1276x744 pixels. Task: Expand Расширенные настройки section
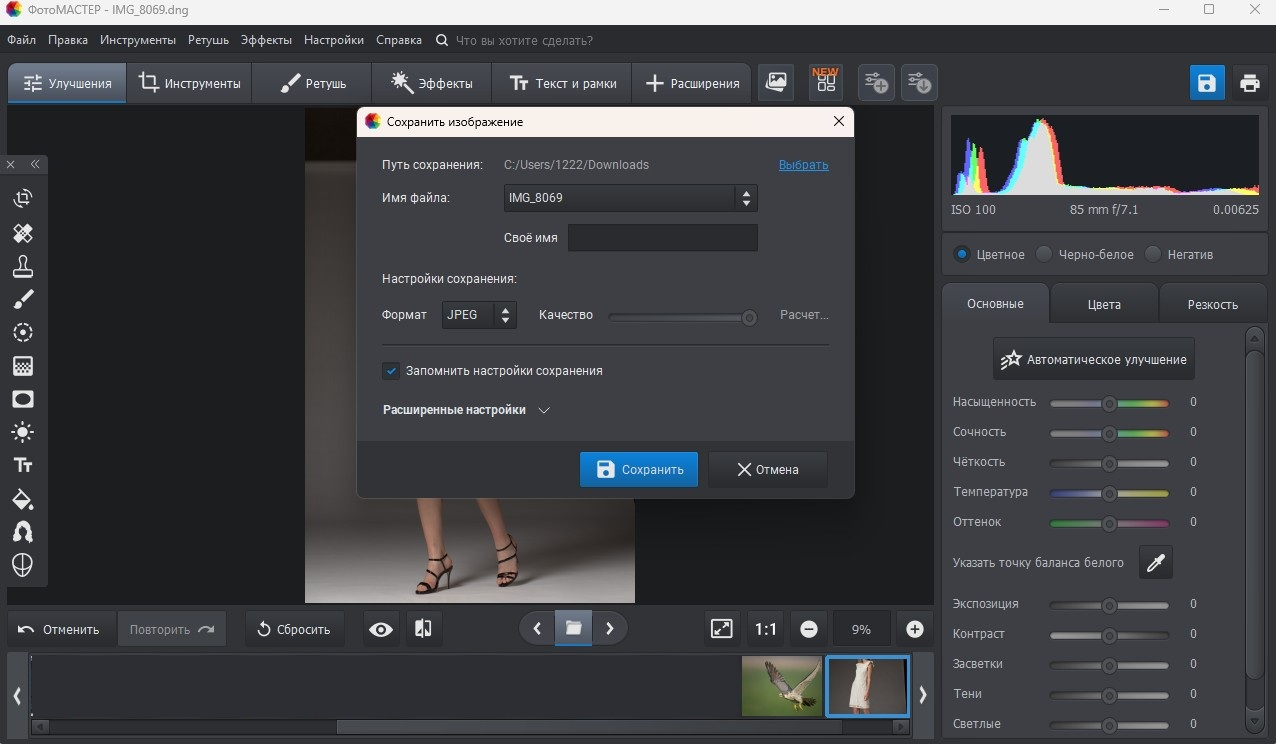click(466, 410)
